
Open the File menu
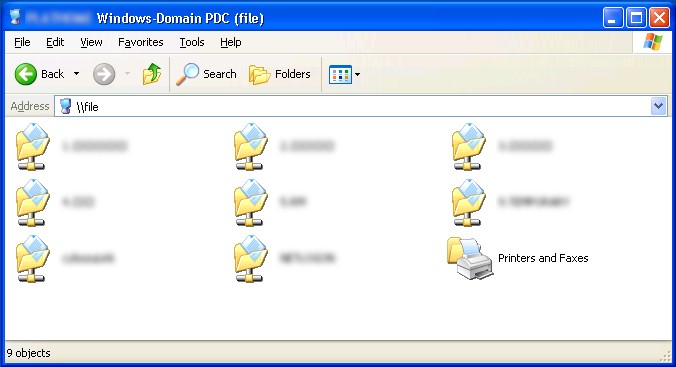(22, 42)
